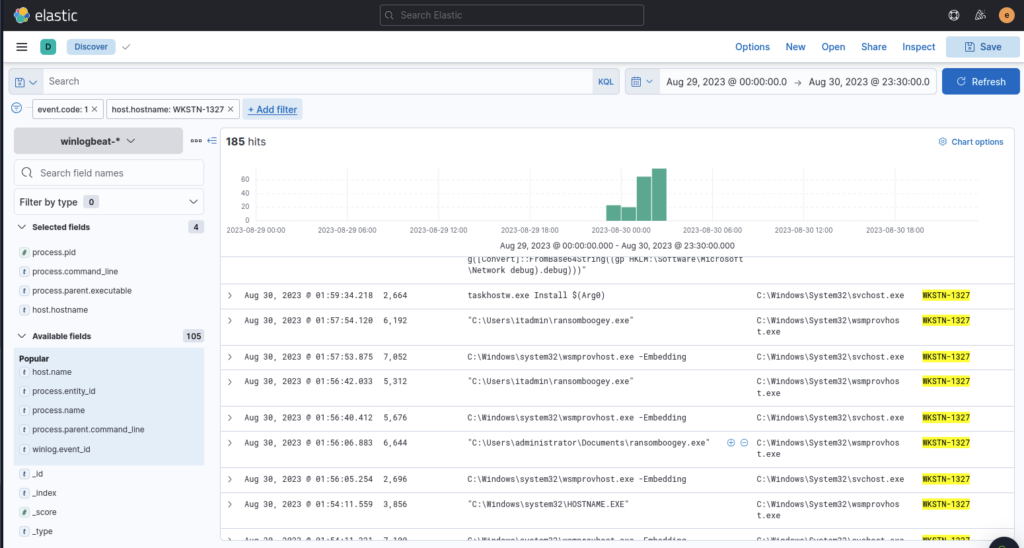Select the process.command_line selected field
1024x548 pixels.
(75, 271)
